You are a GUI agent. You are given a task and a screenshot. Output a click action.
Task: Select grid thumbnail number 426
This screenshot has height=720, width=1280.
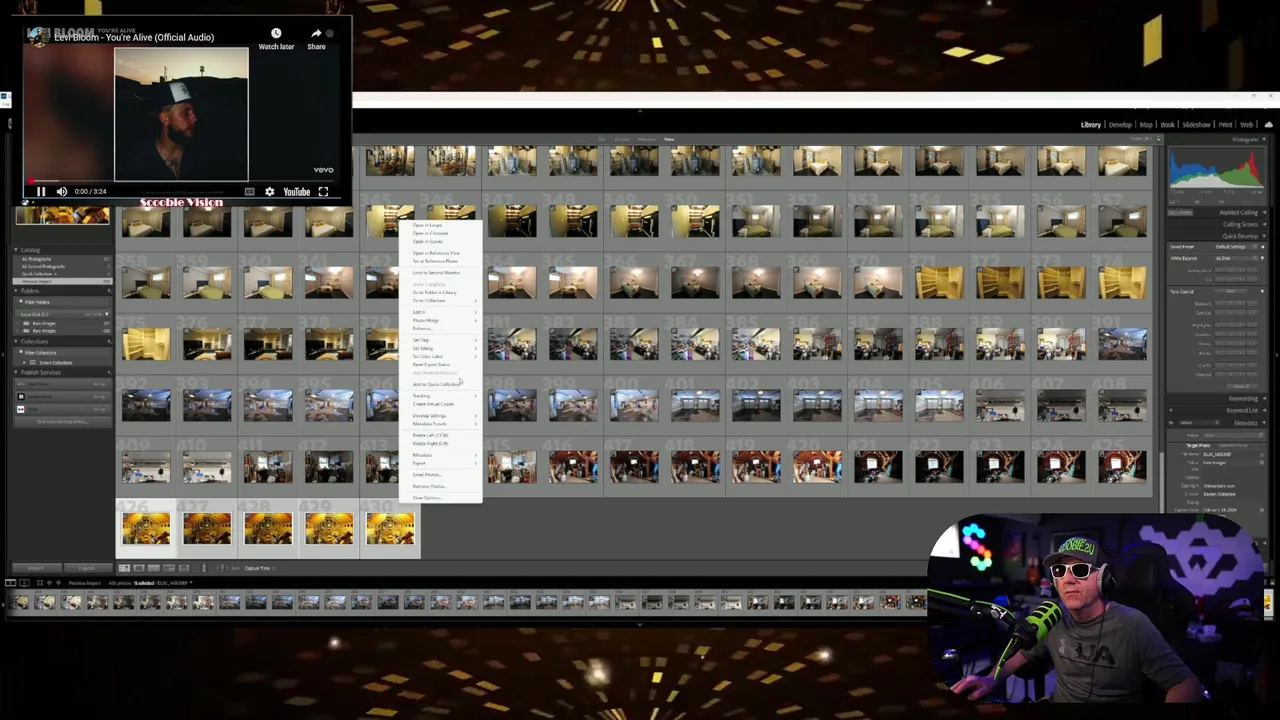tap(146, 528)
